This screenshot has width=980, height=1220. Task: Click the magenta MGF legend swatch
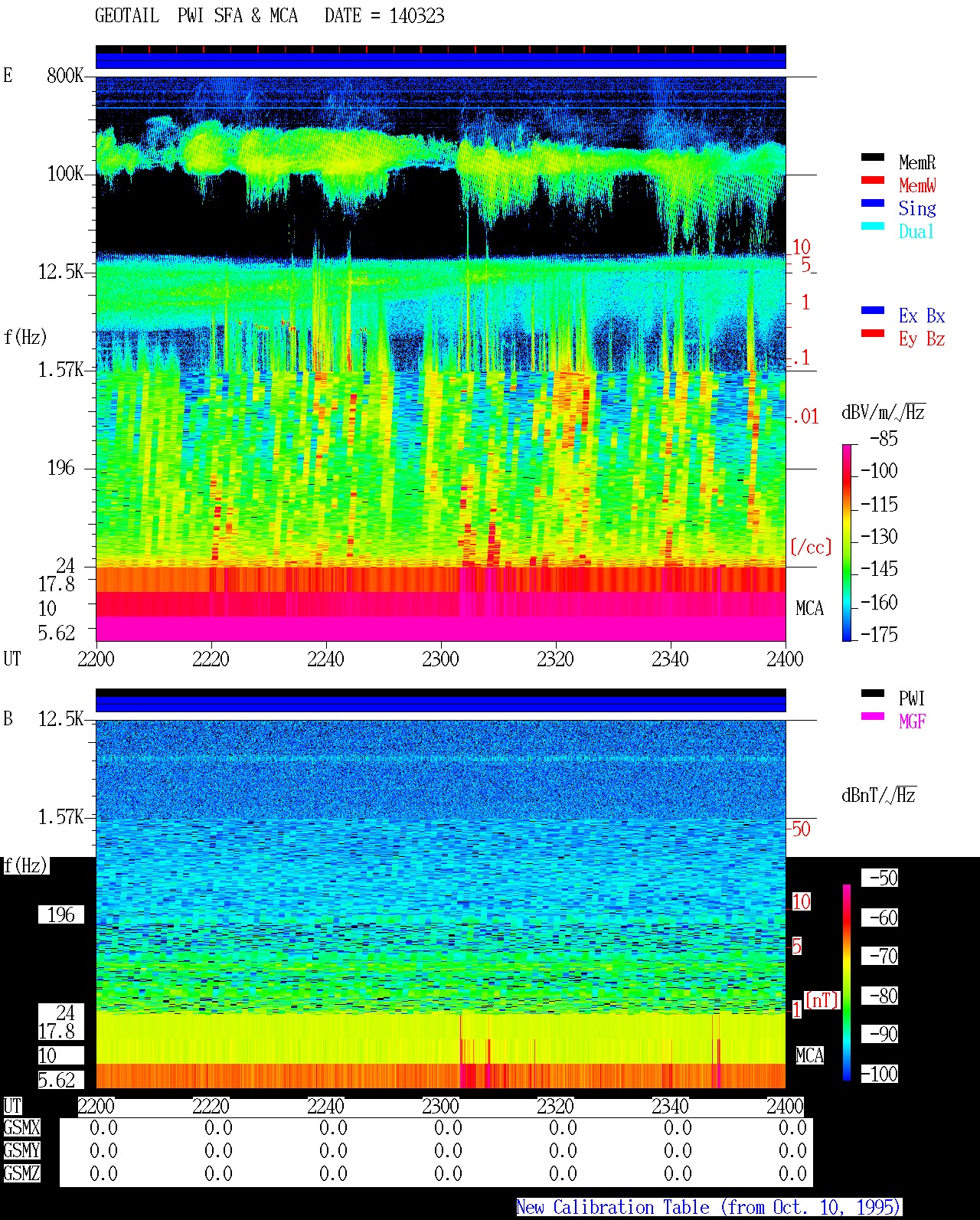(x=873, y=717)
